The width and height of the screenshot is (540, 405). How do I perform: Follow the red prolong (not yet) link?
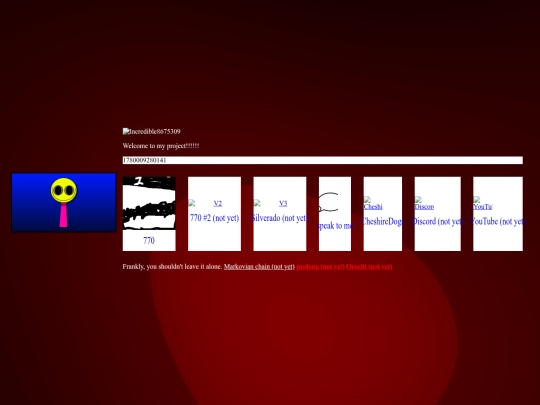coord(321,267)
